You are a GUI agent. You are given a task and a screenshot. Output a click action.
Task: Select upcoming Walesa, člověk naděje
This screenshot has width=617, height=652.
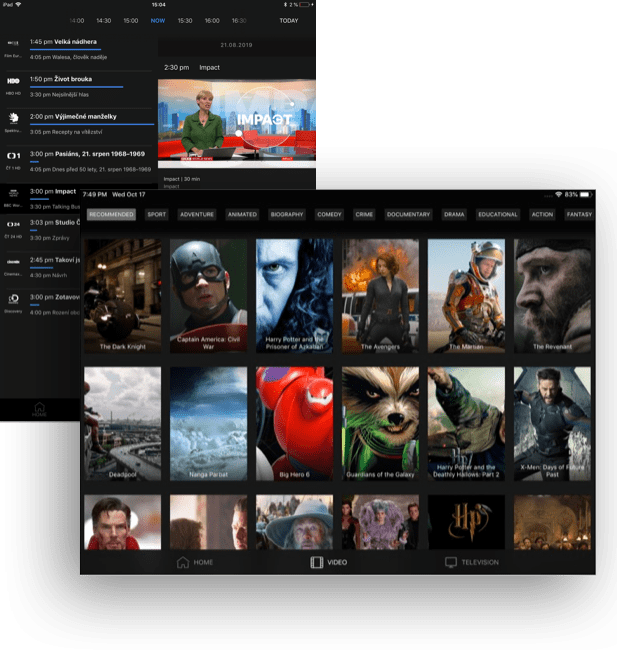pyautogui.click(x=68, y=57)
